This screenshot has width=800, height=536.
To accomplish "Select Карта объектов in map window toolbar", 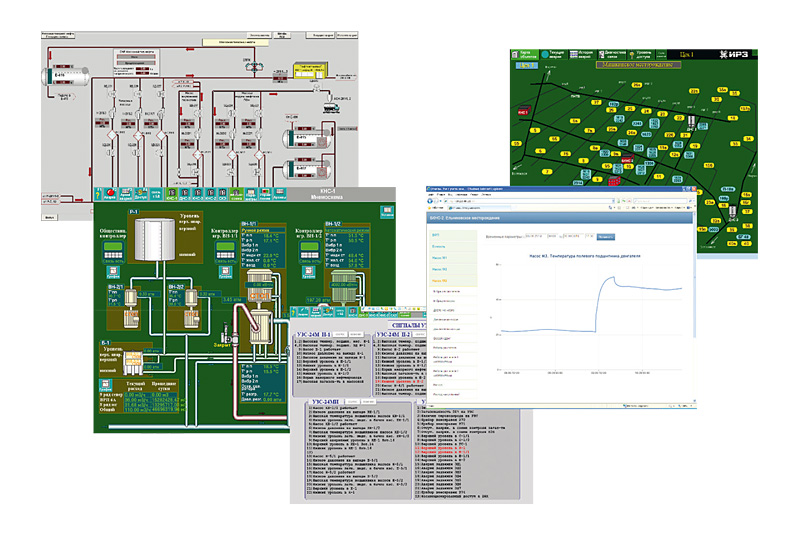I will (x=524, y=54).
